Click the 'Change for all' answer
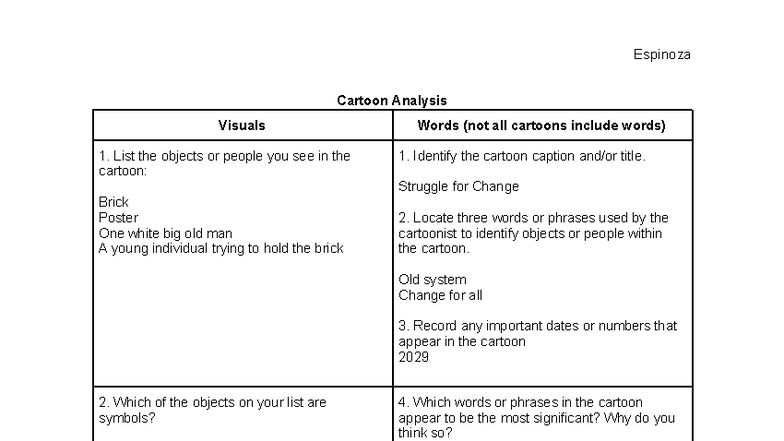This screenshot has height=441, width=784. 440,295
